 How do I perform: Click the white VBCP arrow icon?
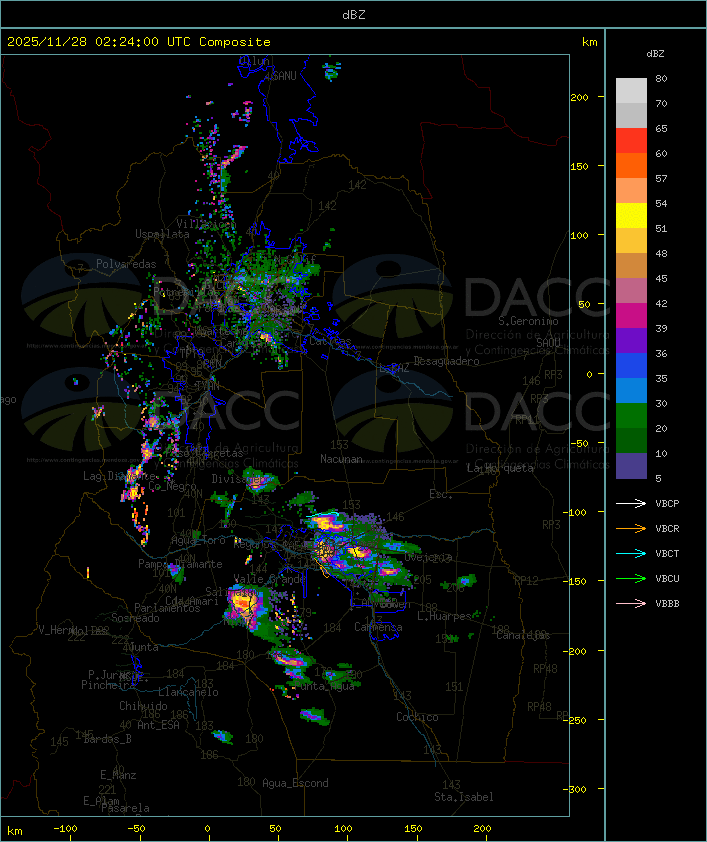click(x=631, y=503)
